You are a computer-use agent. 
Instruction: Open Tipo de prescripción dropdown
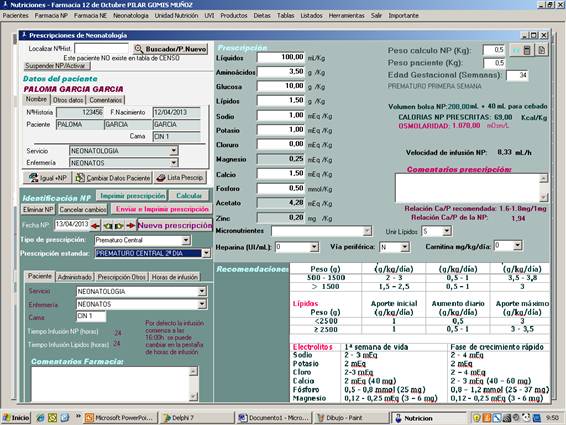coord(186,240)
